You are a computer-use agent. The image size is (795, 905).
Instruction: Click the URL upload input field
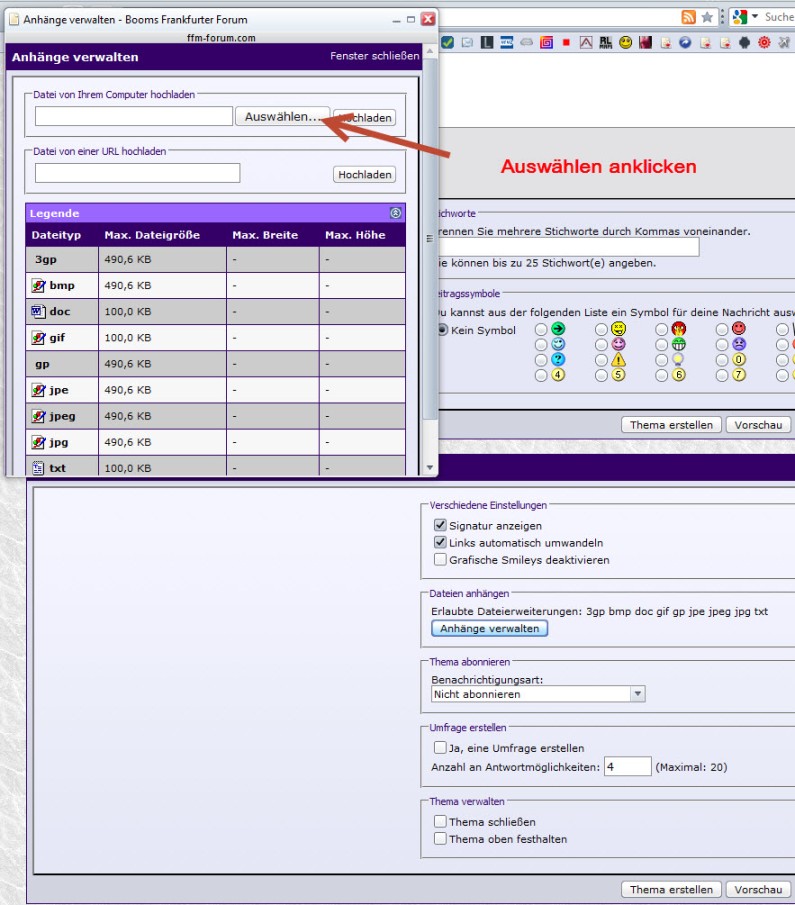point(137,173)
